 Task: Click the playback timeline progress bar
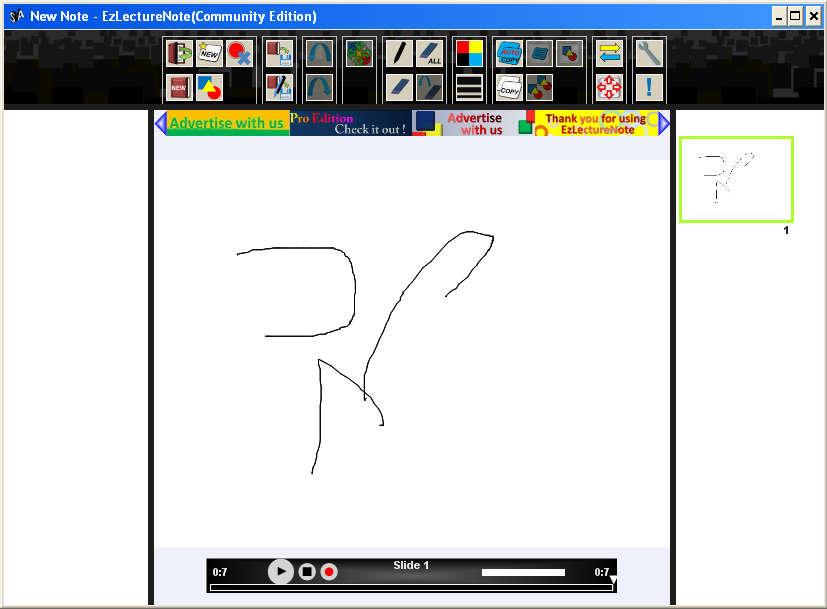click(411, 587)
